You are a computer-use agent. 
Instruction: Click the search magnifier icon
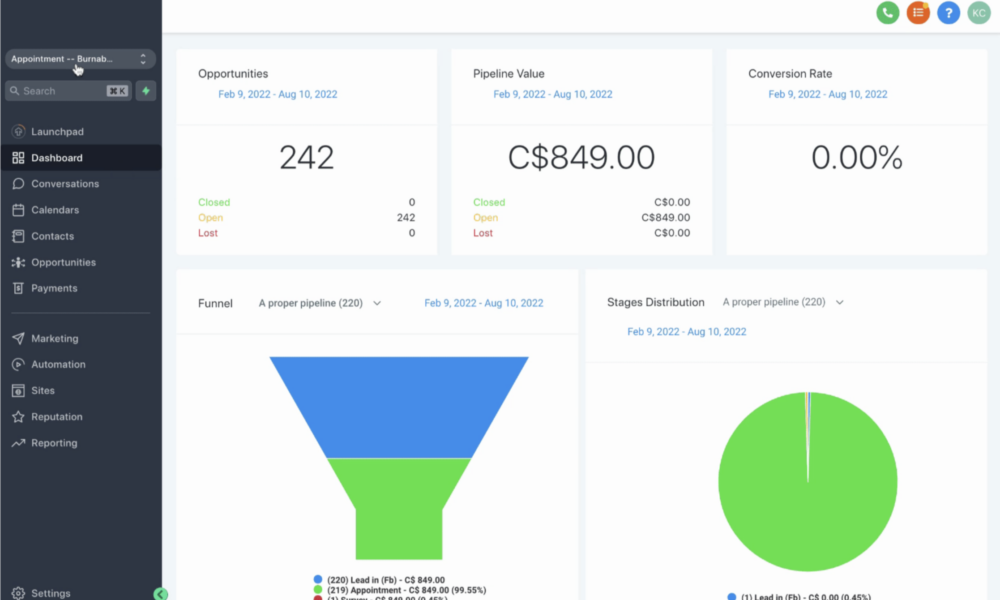[x=15, y=91]
